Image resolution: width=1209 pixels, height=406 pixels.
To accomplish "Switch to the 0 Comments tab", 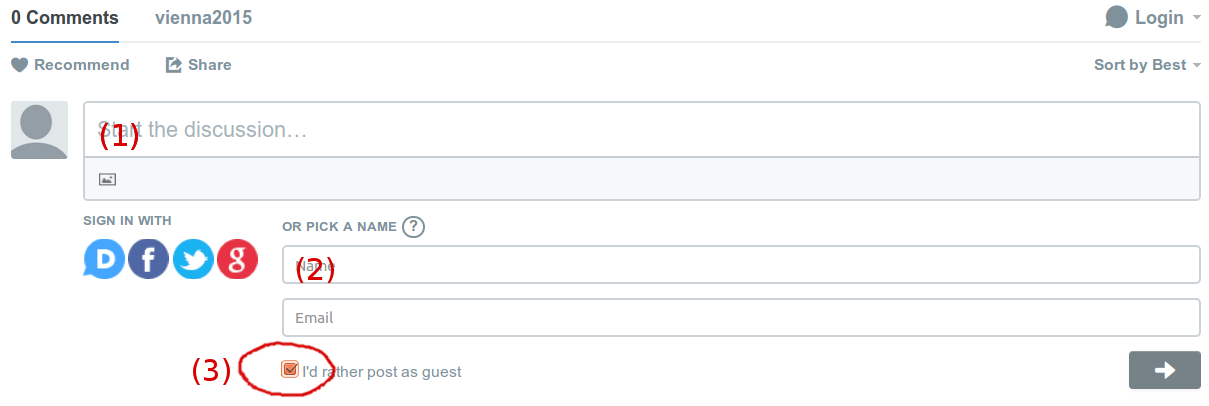I will point(65,18).
